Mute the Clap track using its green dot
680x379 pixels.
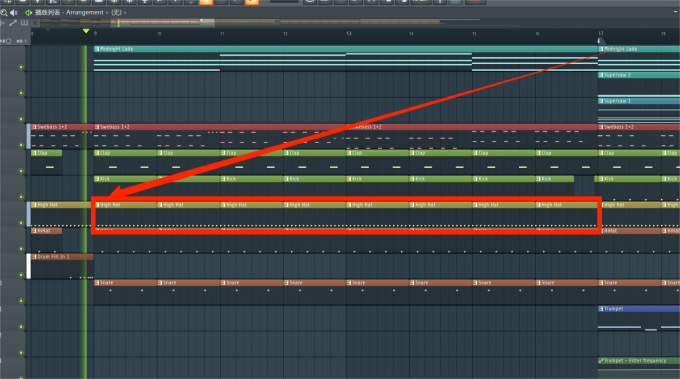[x=21, y=171]
